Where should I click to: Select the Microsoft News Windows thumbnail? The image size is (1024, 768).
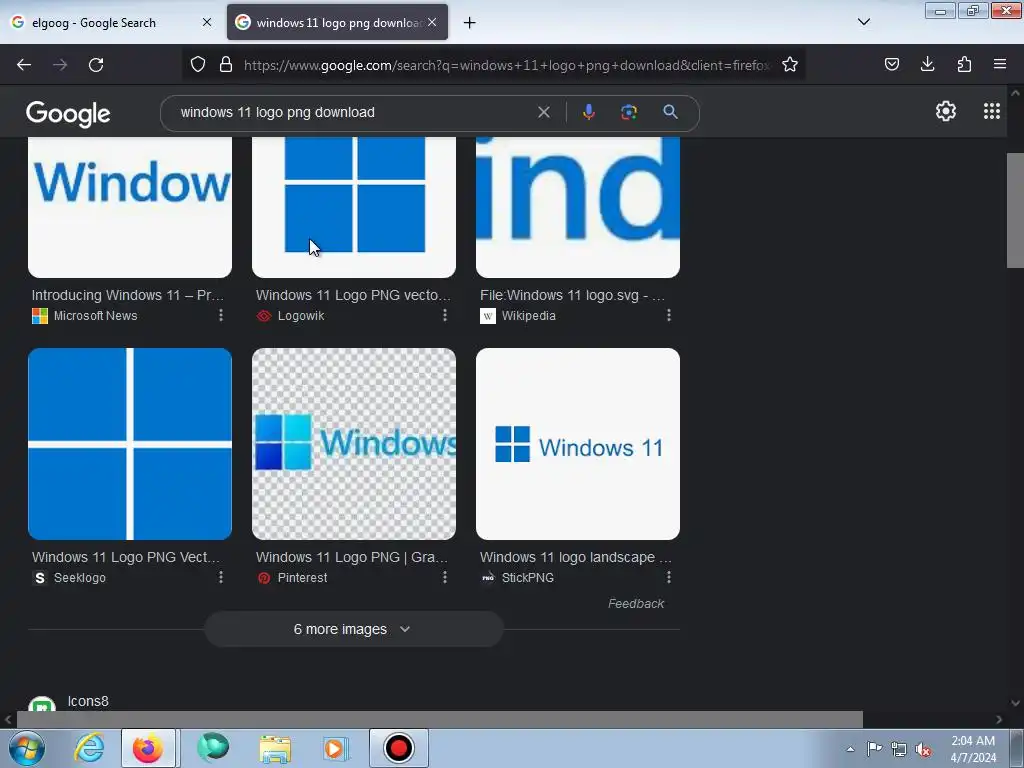point(130,207)
